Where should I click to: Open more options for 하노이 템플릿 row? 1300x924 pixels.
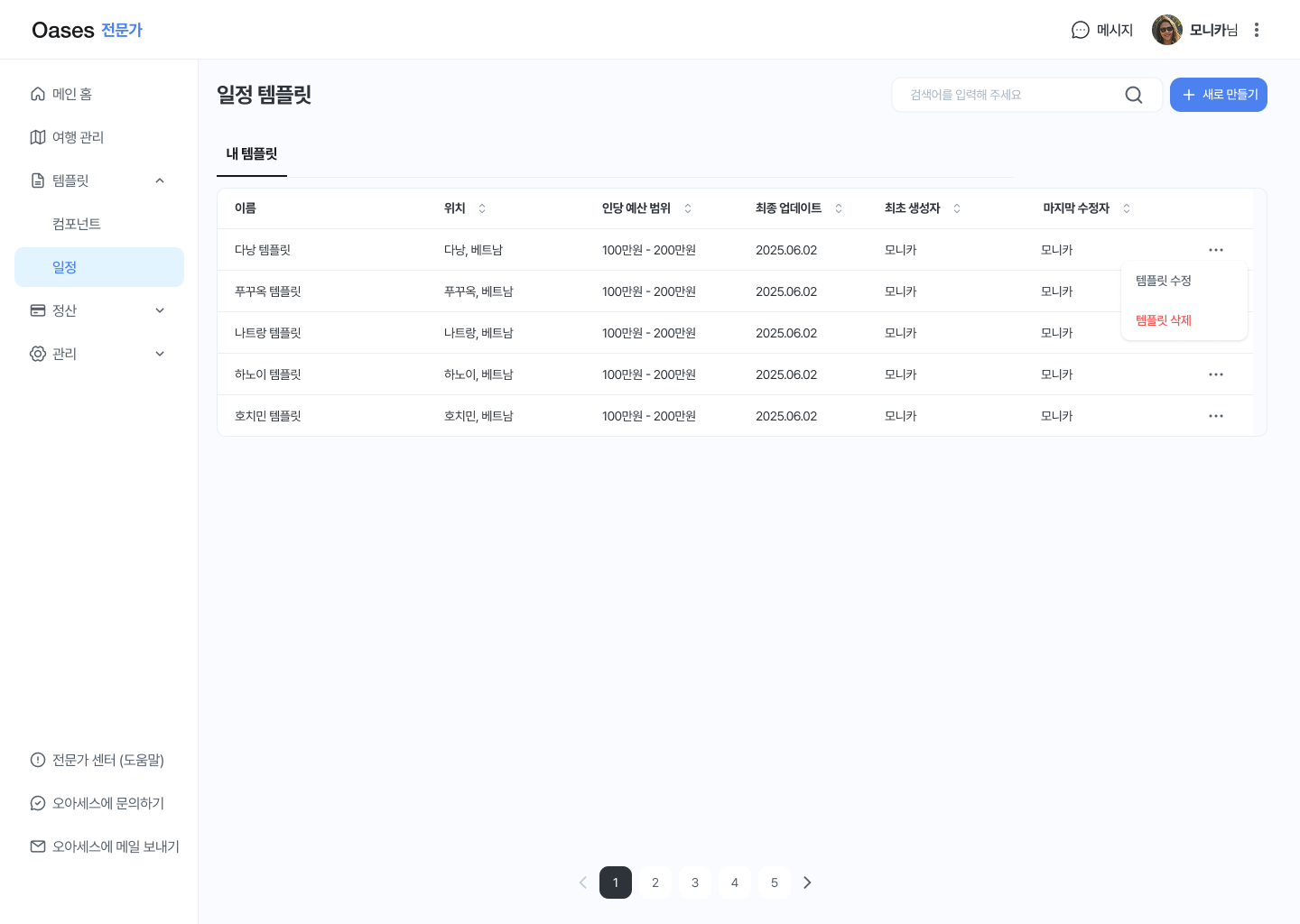tap(1215, 374)
